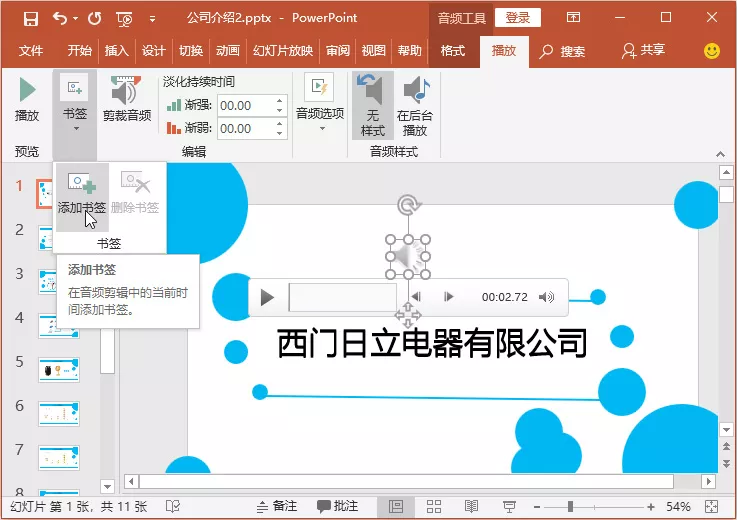
Task: Switch to the audio 格式 tab
Action: click(453, 50)
